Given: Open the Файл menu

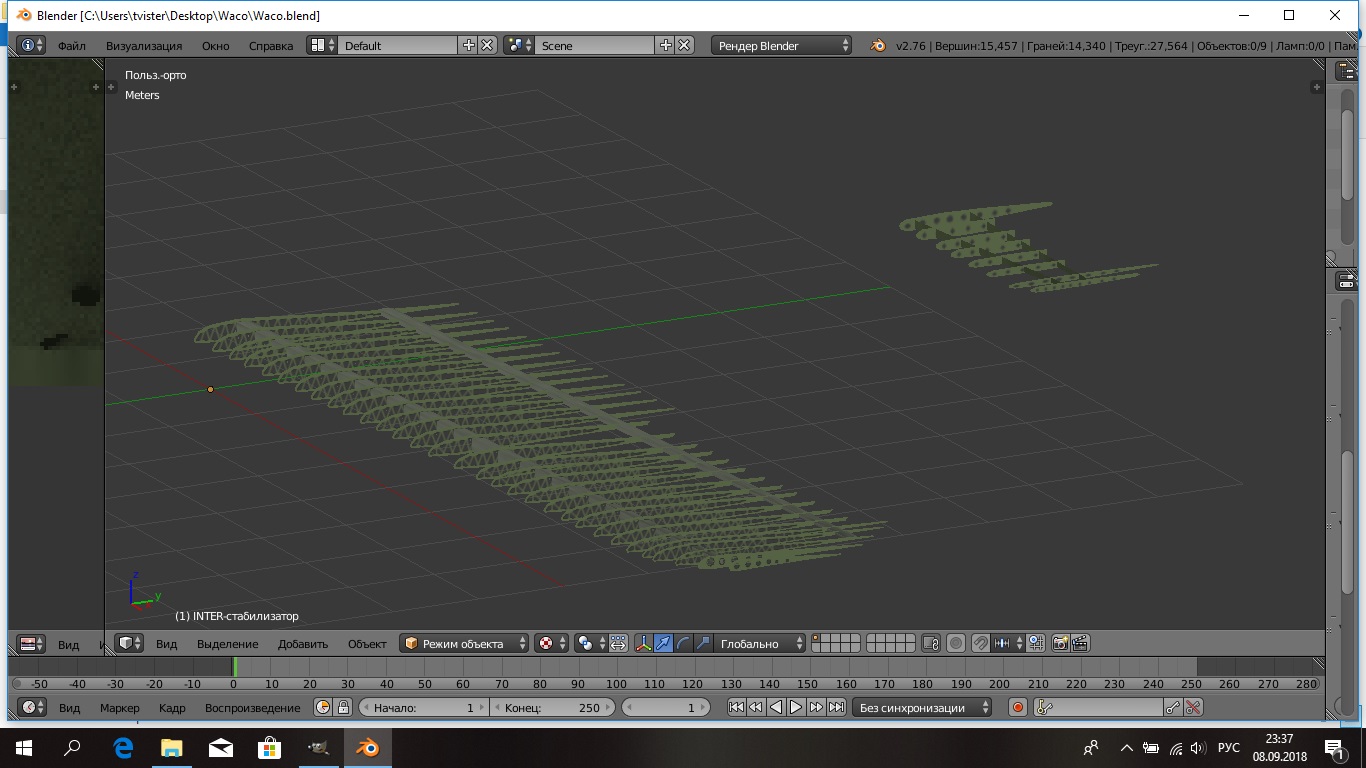Looking at the screenshot, I should click(x=71, y=46).
